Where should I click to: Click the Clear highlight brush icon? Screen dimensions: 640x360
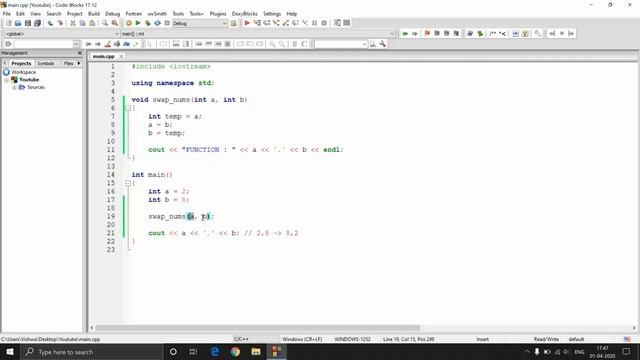click(x=107, y=44)
